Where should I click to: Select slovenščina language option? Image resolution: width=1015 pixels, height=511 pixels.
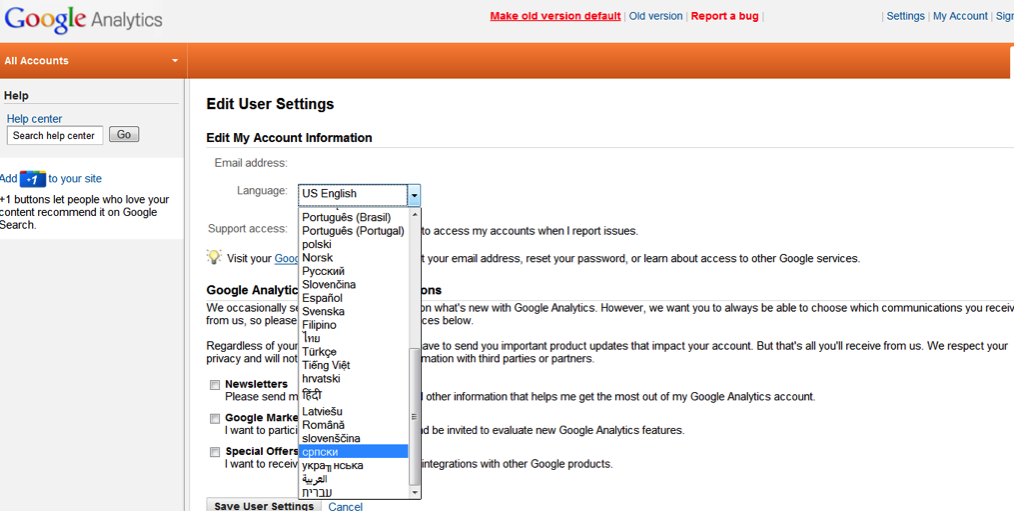pyautogui.click(x=353, y=438)
